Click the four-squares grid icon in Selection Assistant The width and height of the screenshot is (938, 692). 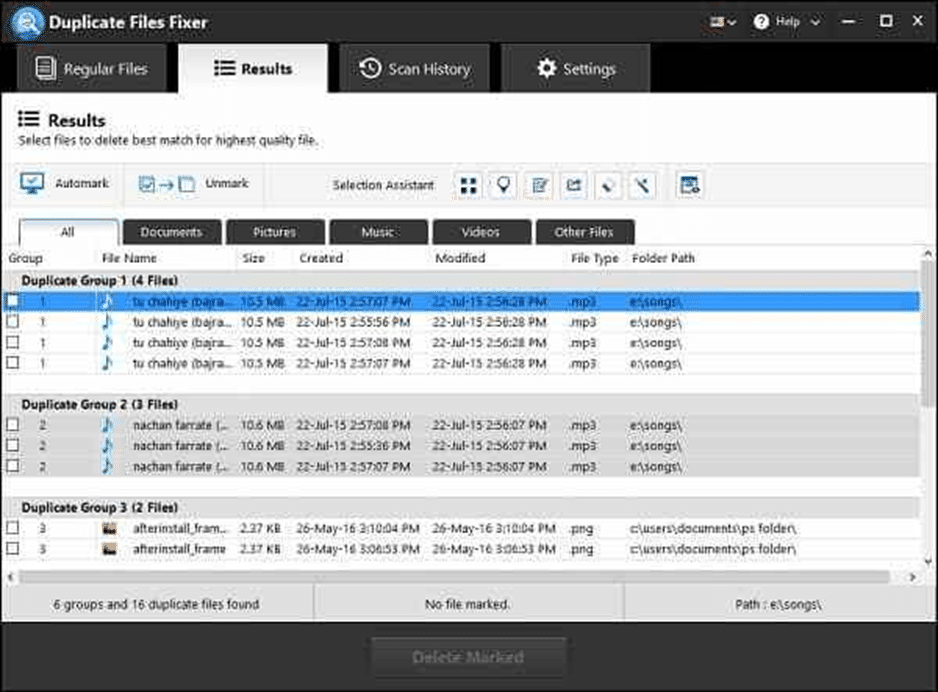click(x=468, y=185)
